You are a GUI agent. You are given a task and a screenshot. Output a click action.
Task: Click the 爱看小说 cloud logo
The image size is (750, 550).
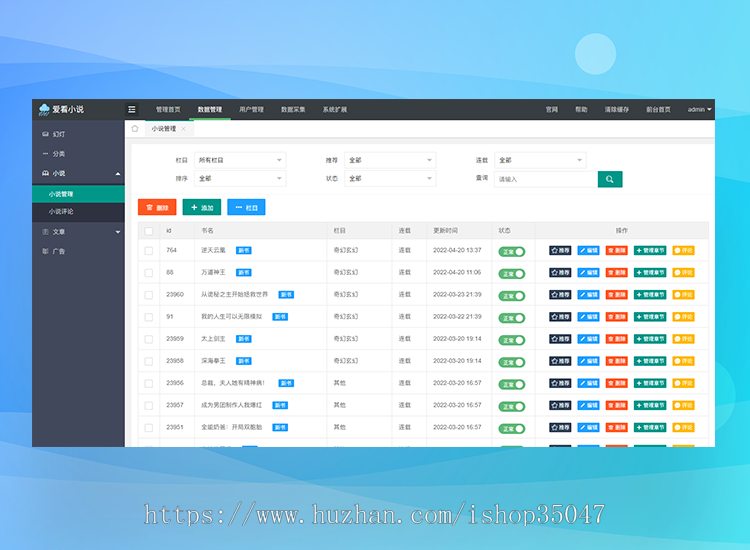point(61,110)
